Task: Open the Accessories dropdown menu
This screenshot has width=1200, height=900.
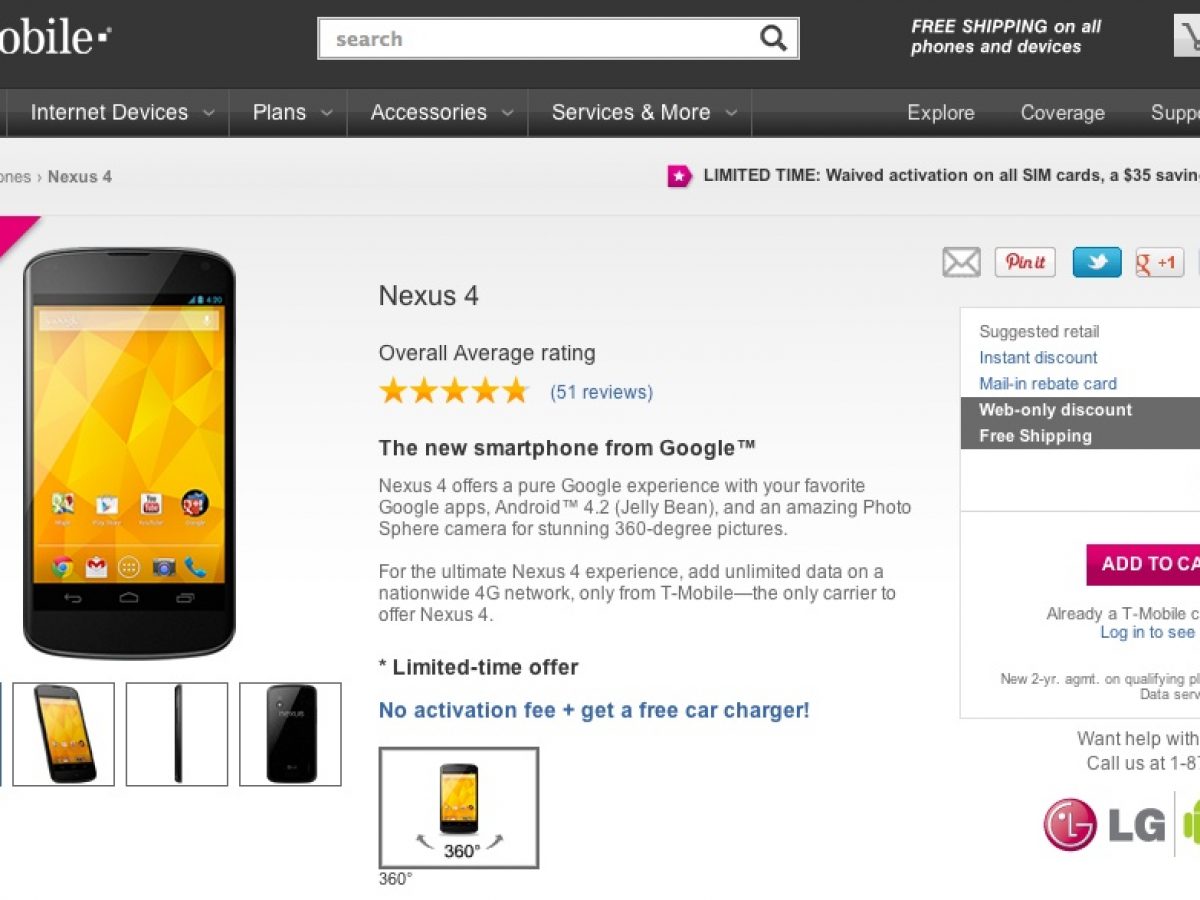Action: 441,113
